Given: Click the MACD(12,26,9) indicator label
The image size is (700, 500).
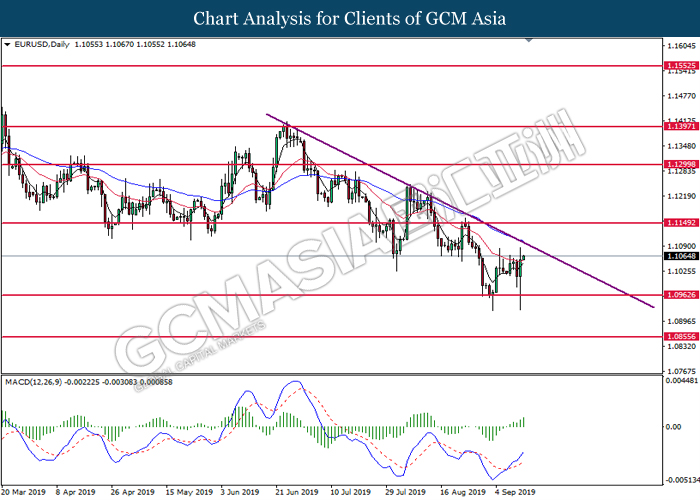Looking at the screenshot, I should 34,382.
